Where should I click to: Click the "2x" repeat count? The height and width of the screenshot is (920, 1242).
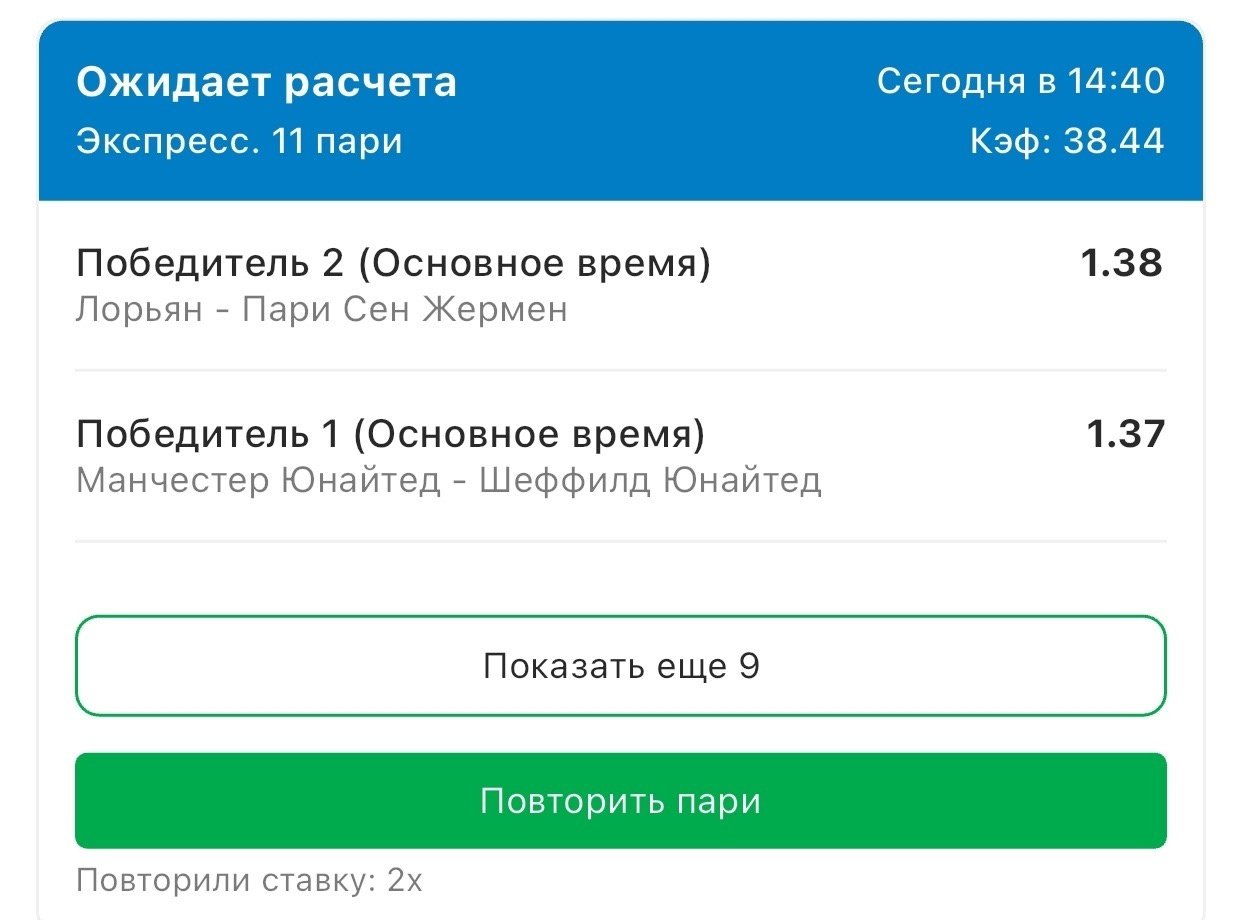(405, 881)
